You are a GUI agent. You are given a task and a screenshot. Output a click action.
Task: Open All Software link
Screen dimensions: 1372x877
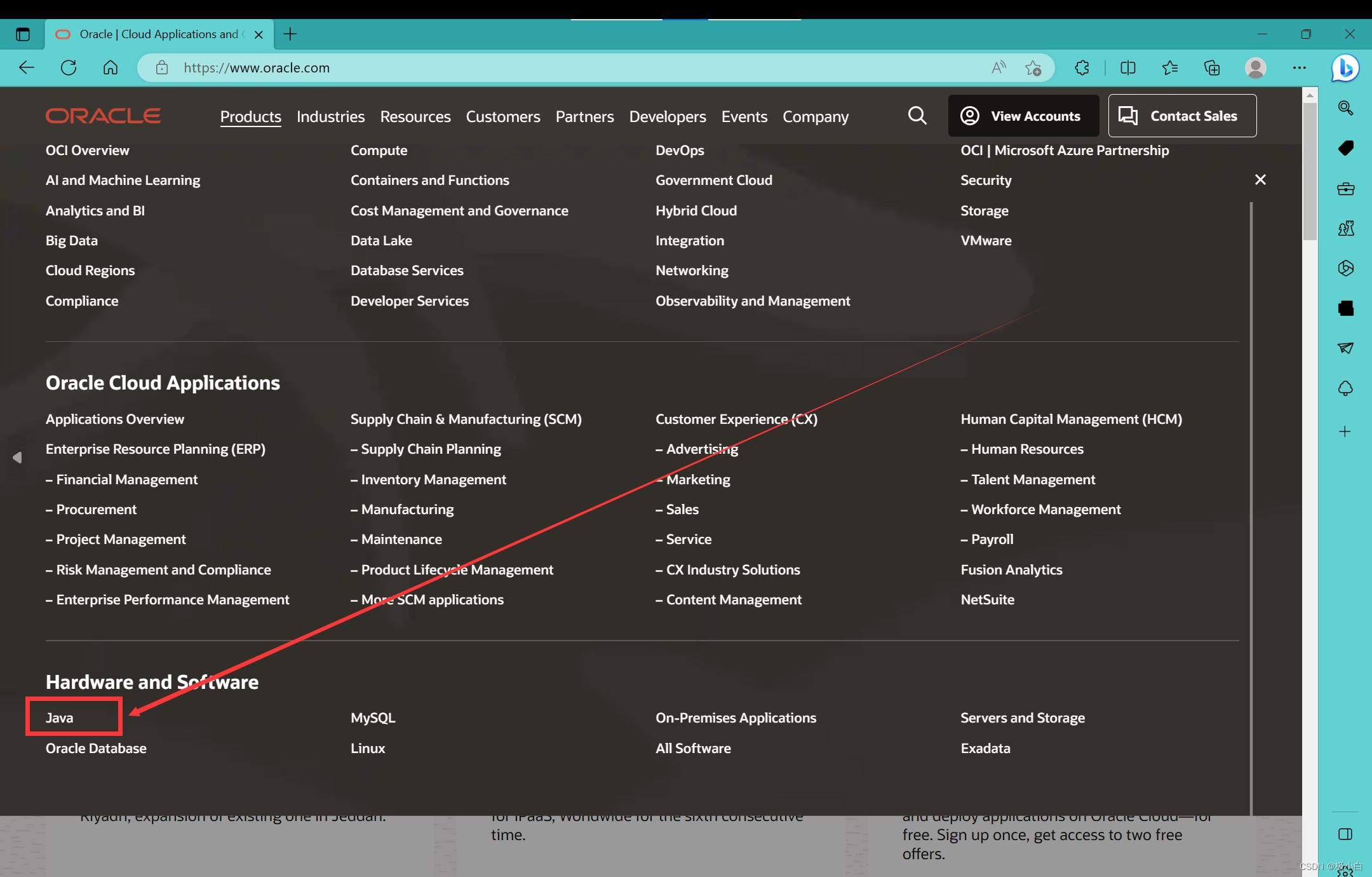click(693, 748)
